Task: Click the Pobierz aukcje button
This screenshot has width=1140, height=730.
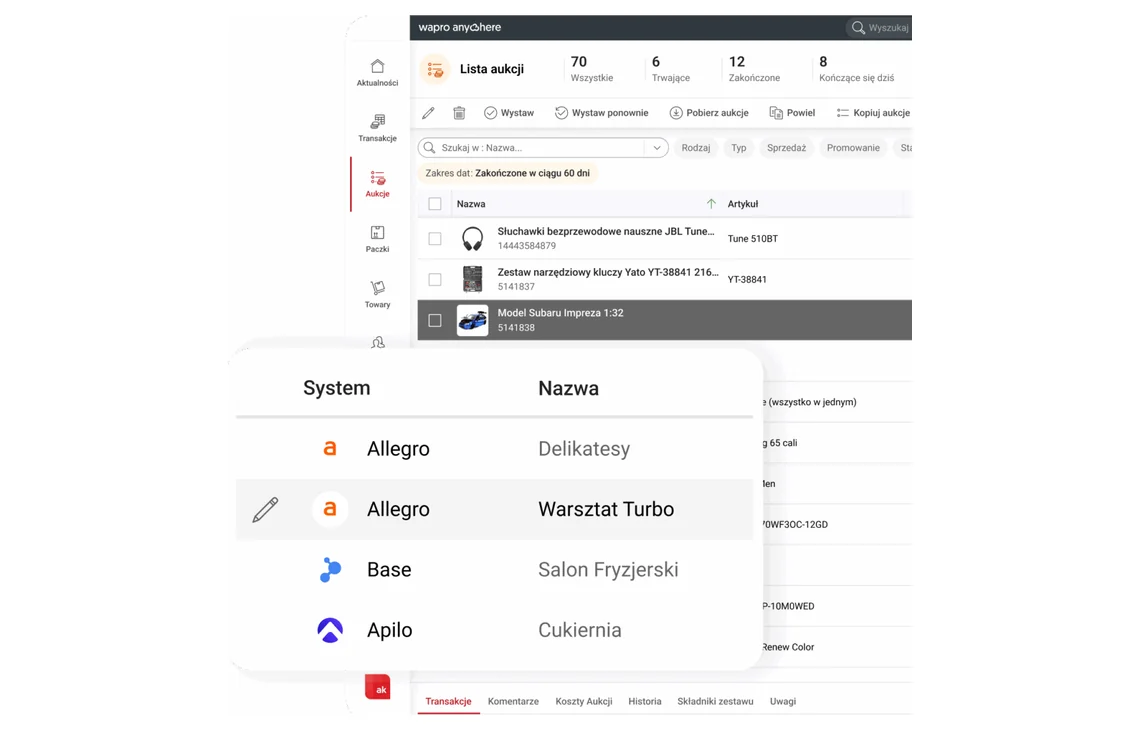Action: tap(709, 113)
